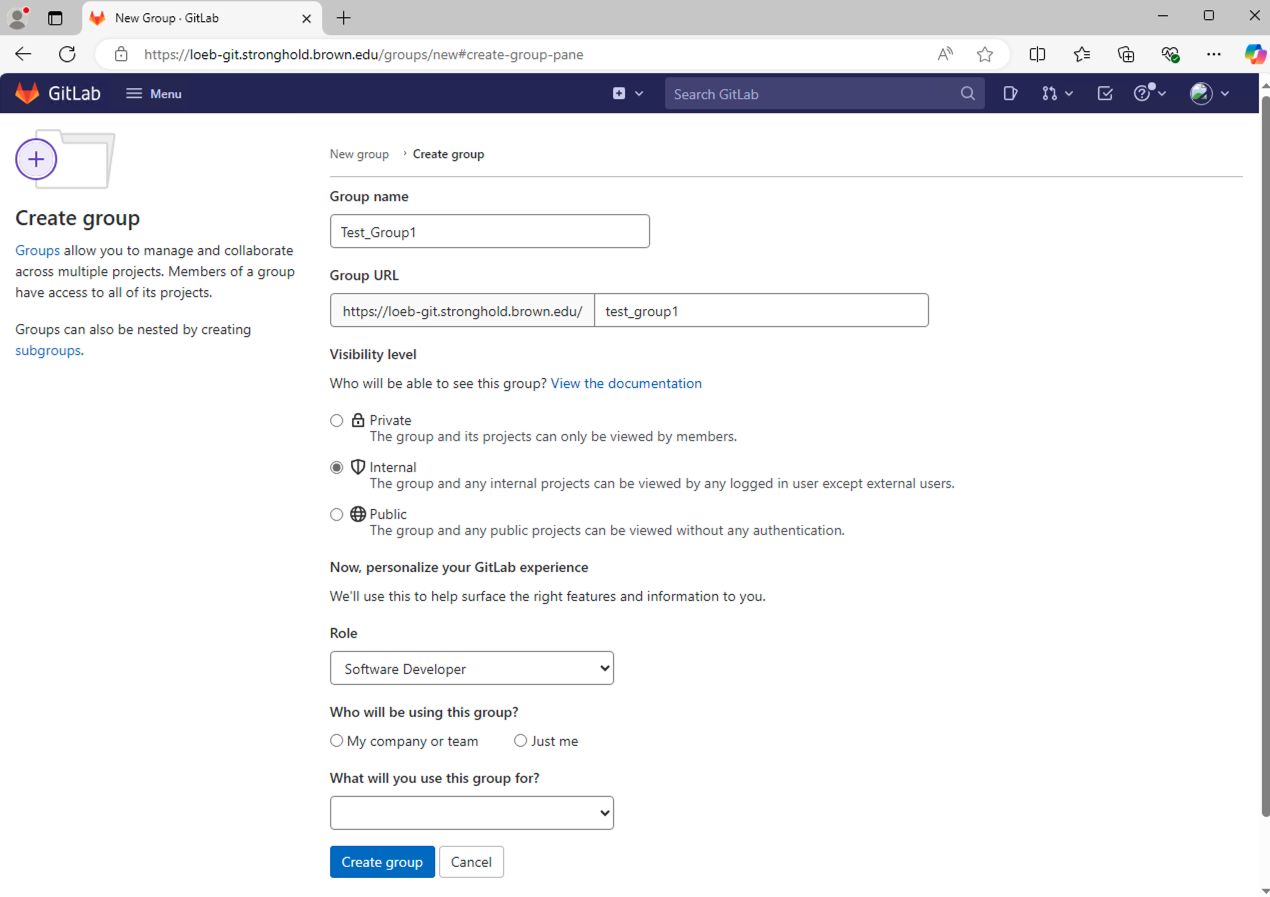Select the Public visibility option
The height and width of the screenshot is (897, 1270).
(x=337, y=515)
